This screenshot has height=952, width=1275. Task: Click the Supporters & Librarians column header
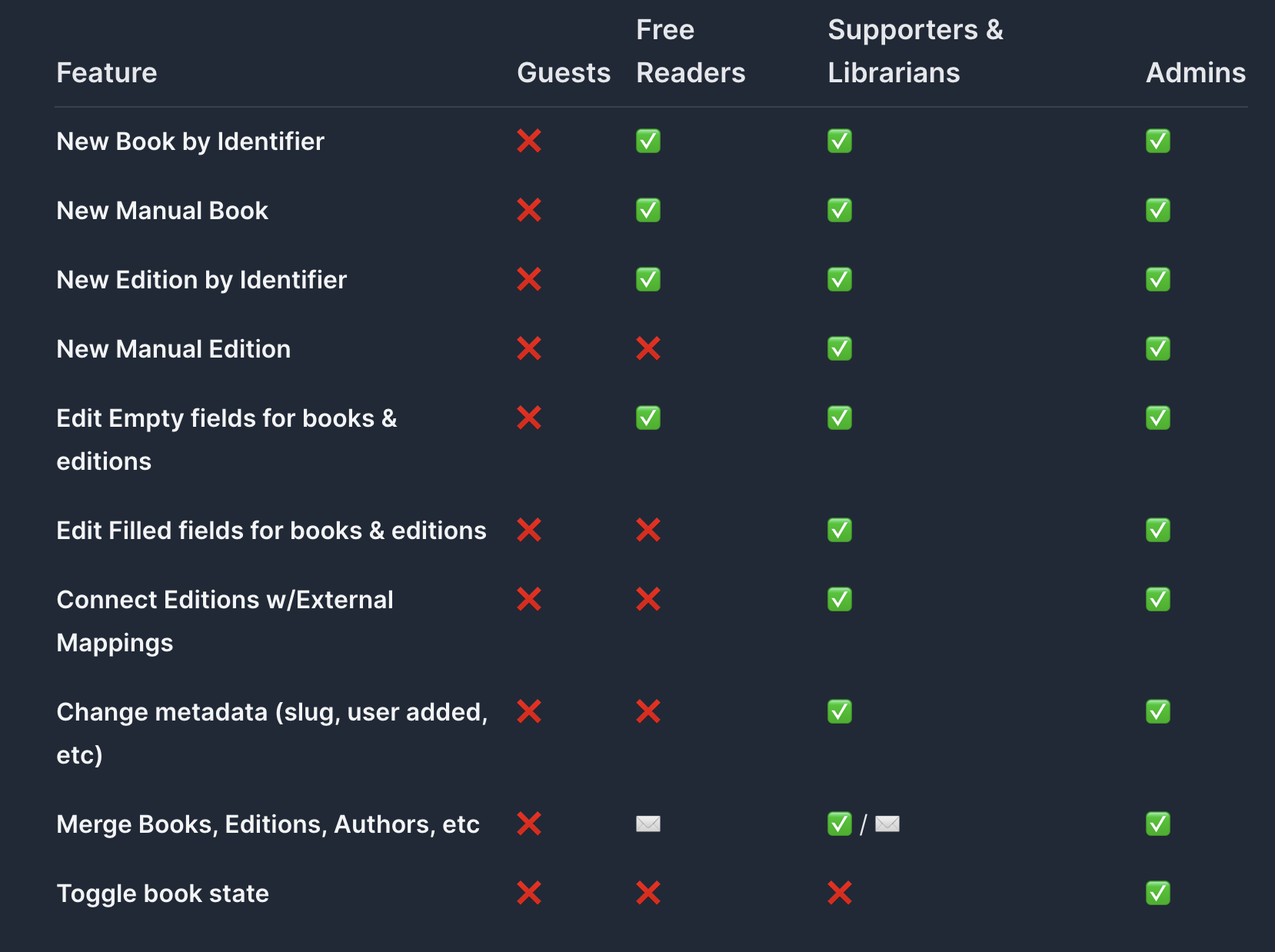[x=915, y=52]
